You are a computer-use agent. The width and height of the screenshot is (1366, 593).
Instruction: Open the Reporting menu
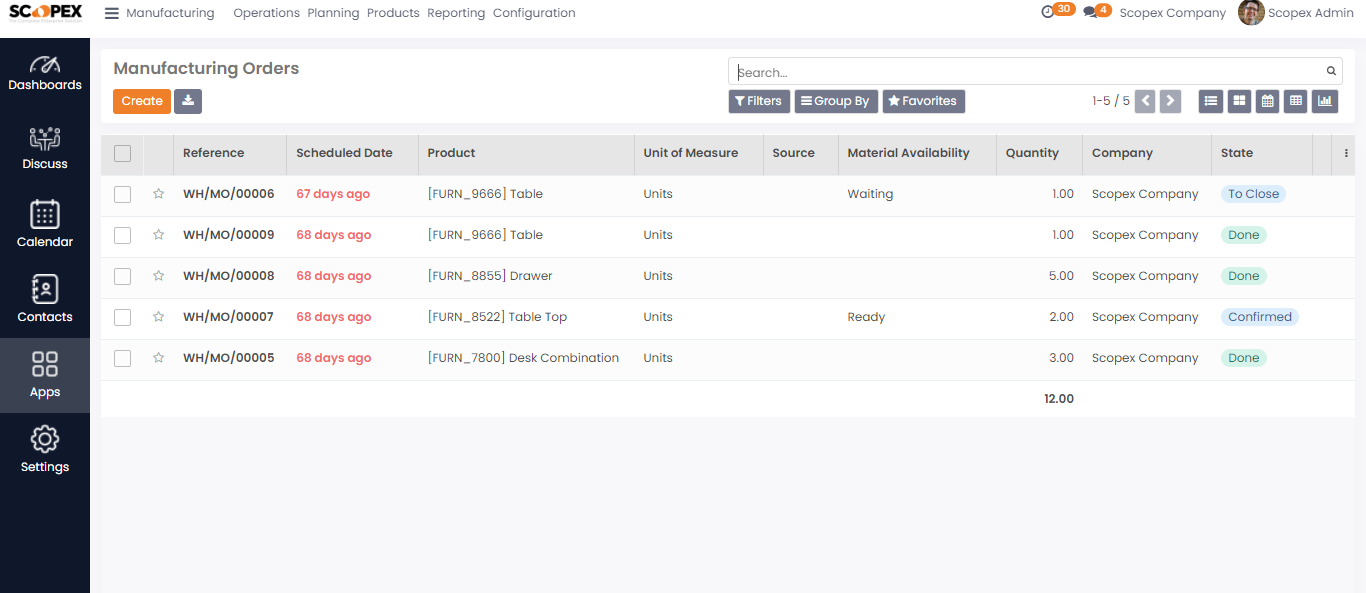point(456,13)
